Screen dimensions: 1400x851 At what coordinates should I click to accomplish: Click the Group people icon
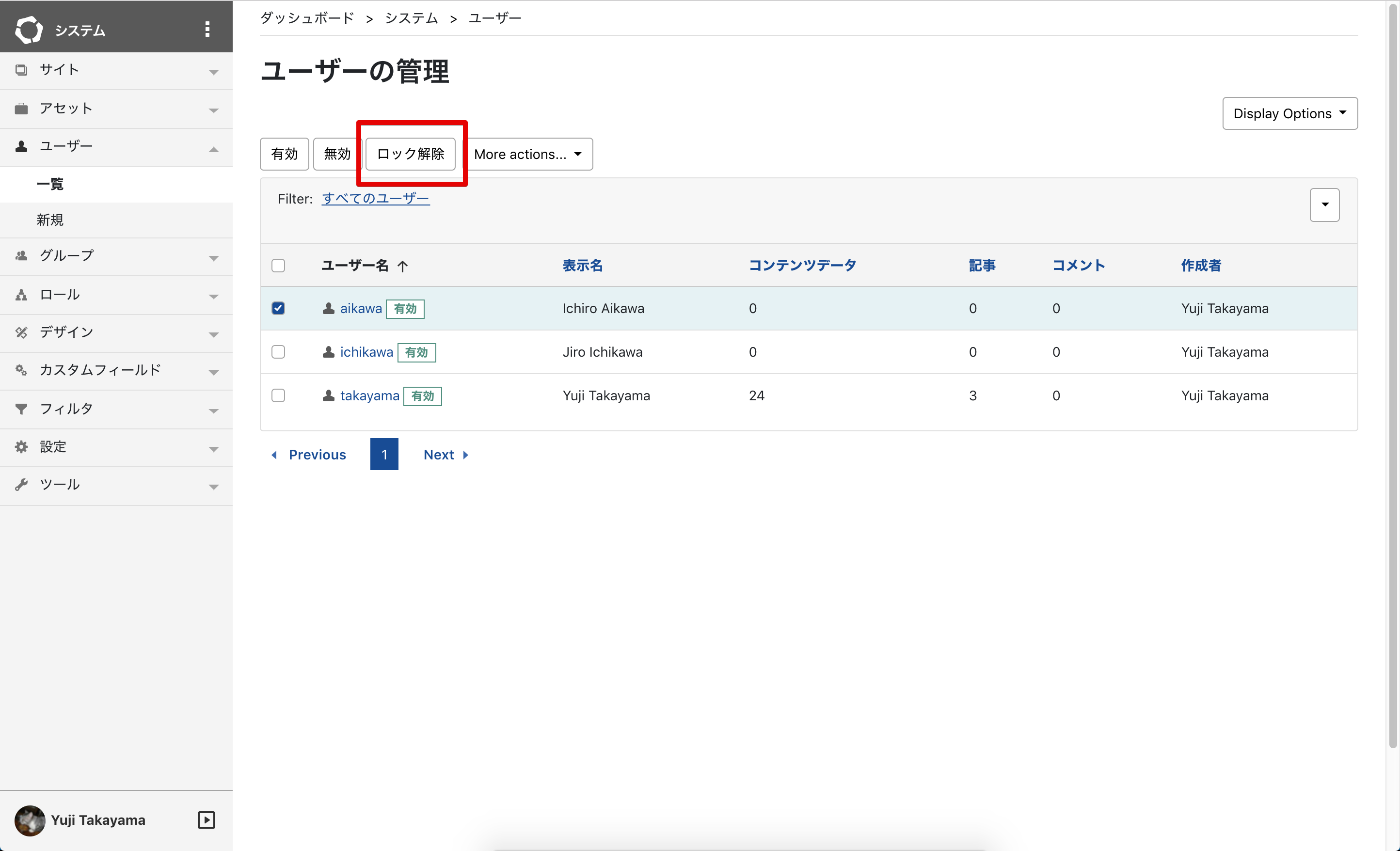pos(21,256)
